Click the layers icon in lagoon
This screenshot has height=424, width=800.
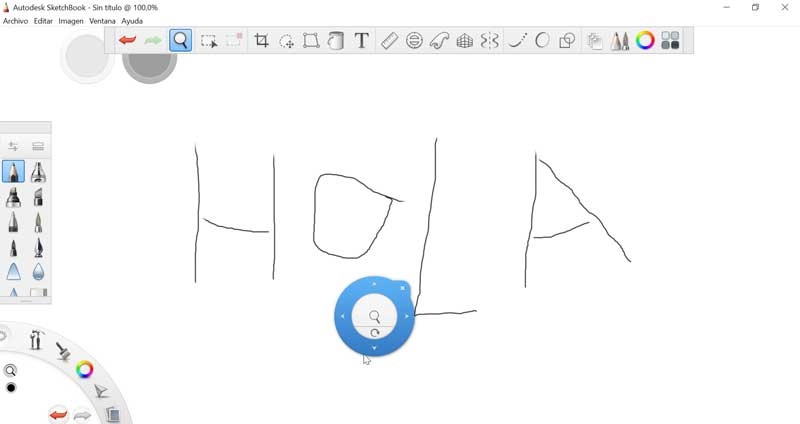(113, 414)
